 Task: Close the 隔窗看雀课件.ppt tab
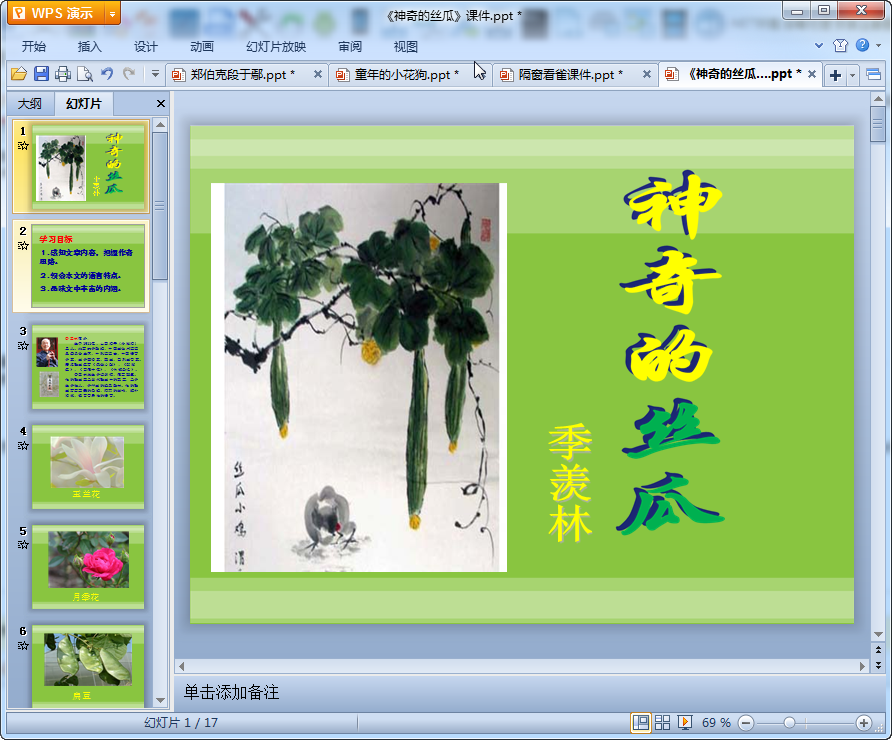[647, 74]
